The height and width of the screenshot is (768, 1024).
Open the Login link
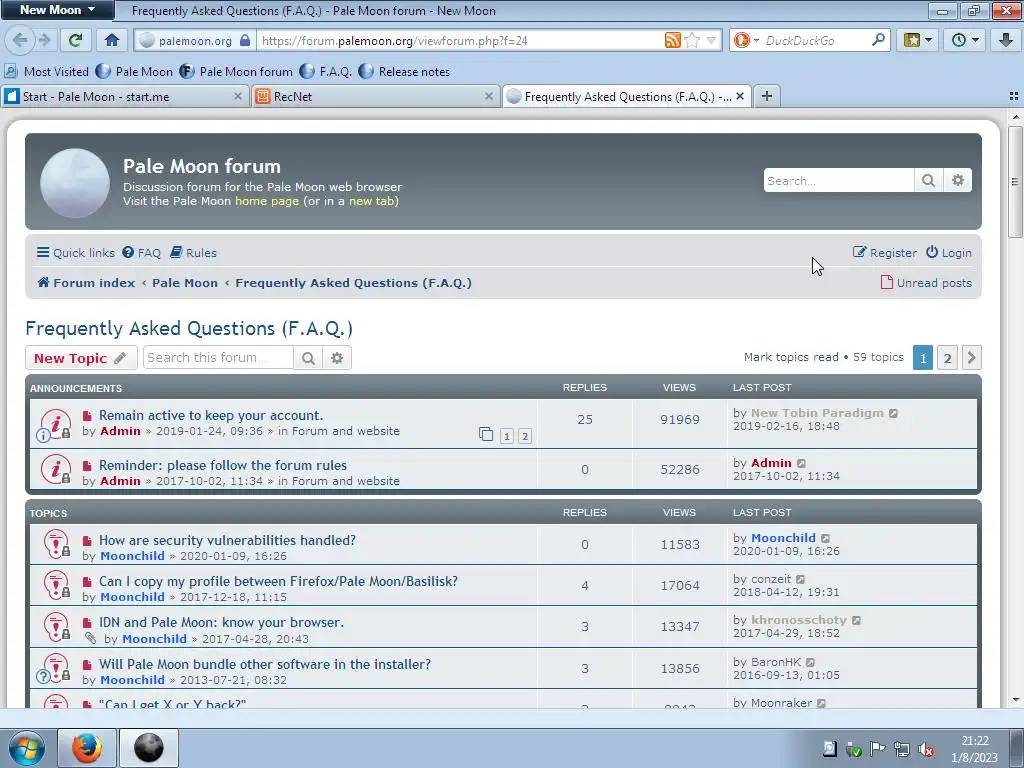click(949, 253)
